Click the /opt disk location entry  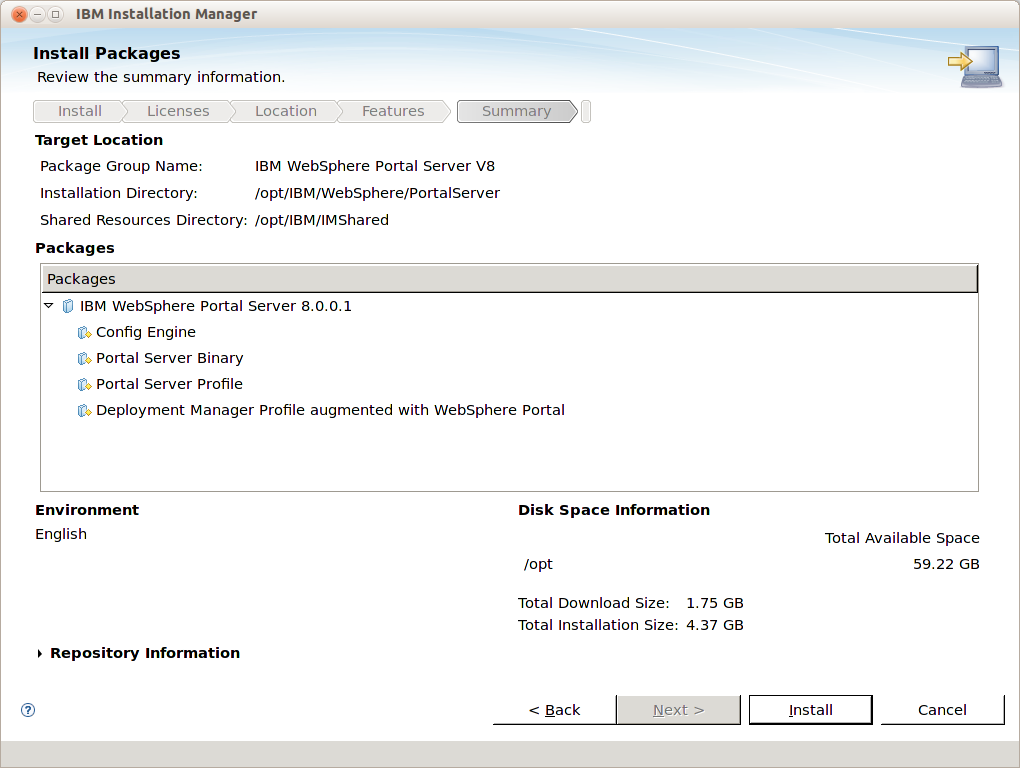[x=538, y=564]
